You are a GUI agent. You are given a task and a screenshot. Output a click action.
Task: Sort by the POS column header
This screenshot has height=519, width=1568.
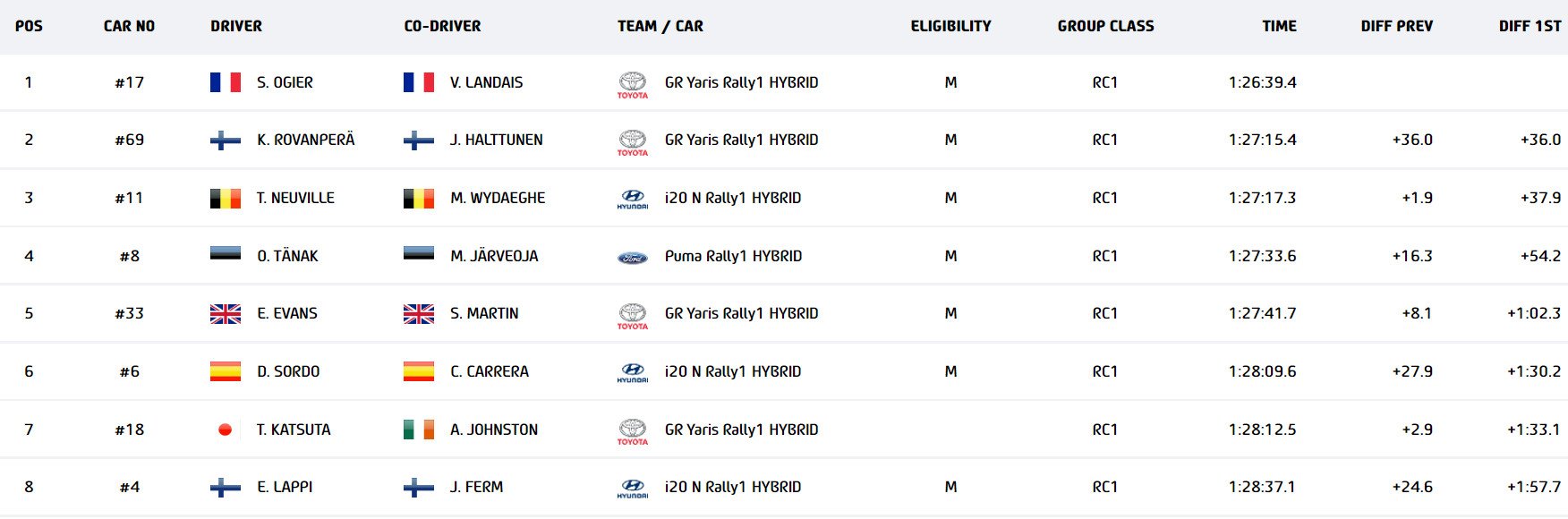pyautogui.click(x=29, y=26)
